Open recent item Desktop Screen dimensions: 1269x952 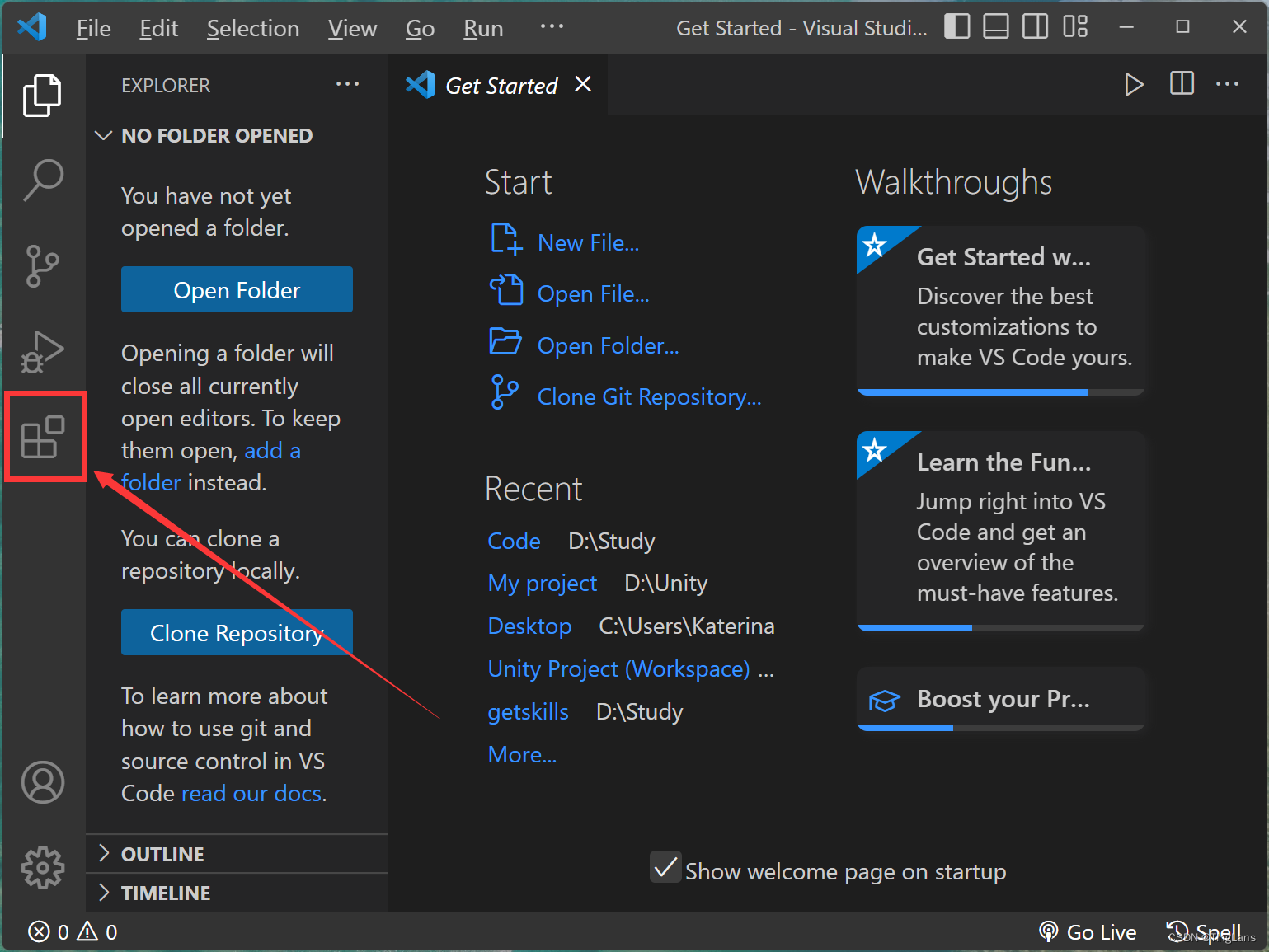[529, 626]
